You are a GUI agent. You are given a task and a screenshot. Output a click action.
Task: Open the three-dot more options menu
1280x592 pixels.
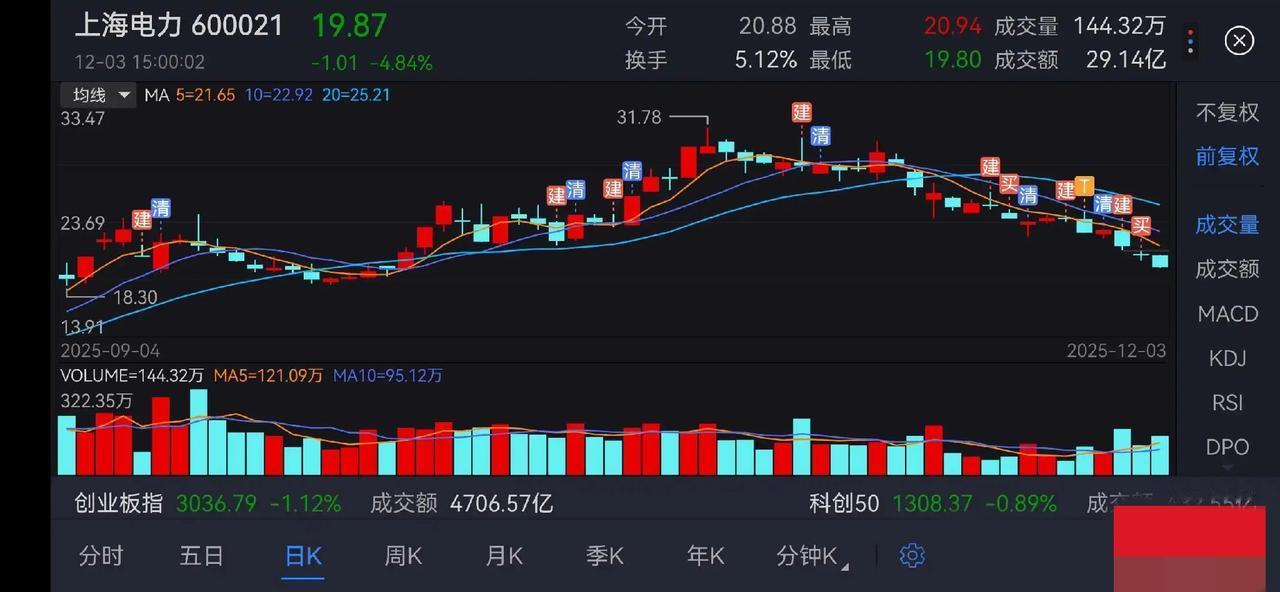tap(1190, 40)
